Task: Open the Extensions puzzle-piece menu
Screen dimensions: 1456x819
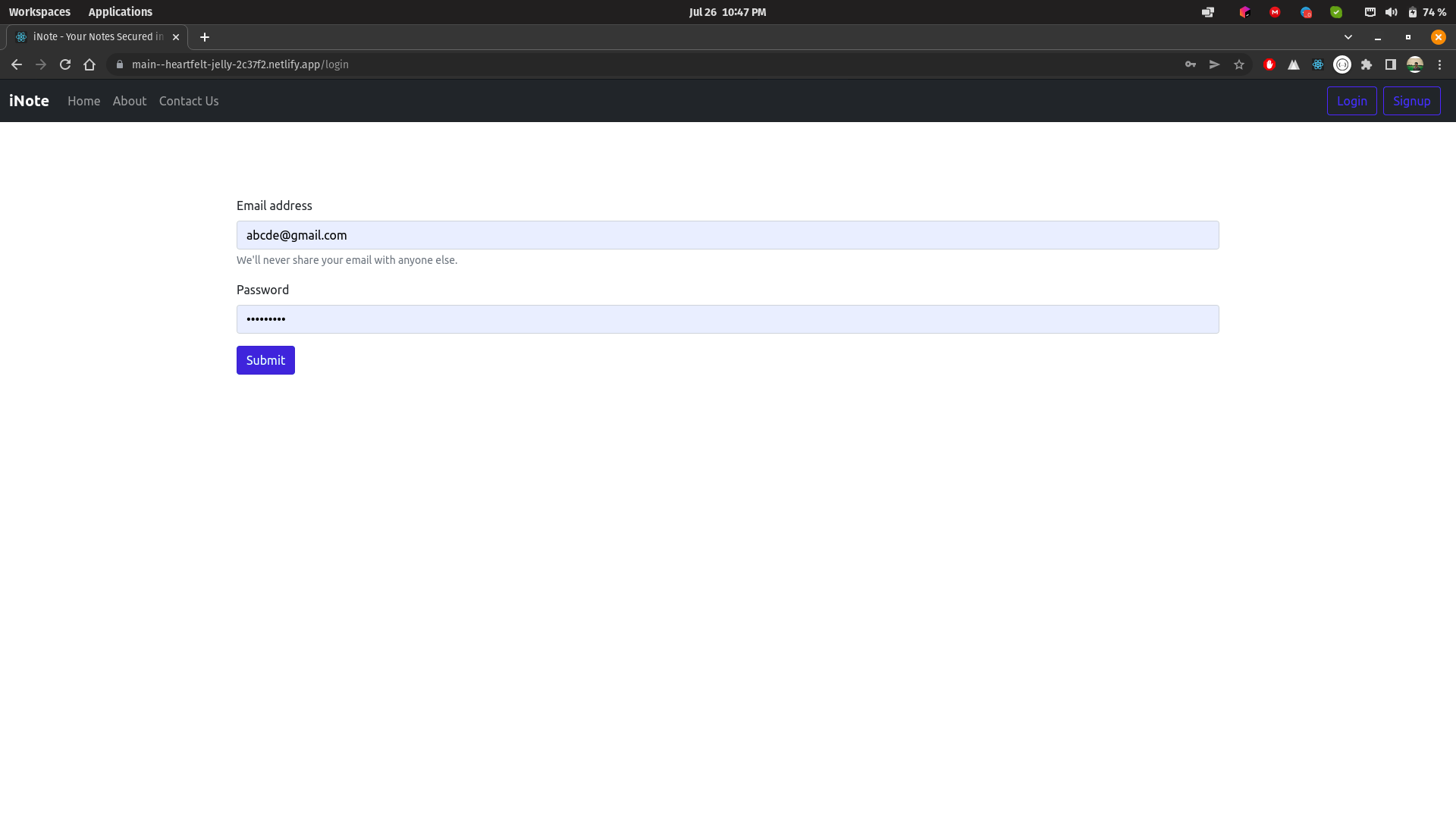Action: (x=1367, y=64)
